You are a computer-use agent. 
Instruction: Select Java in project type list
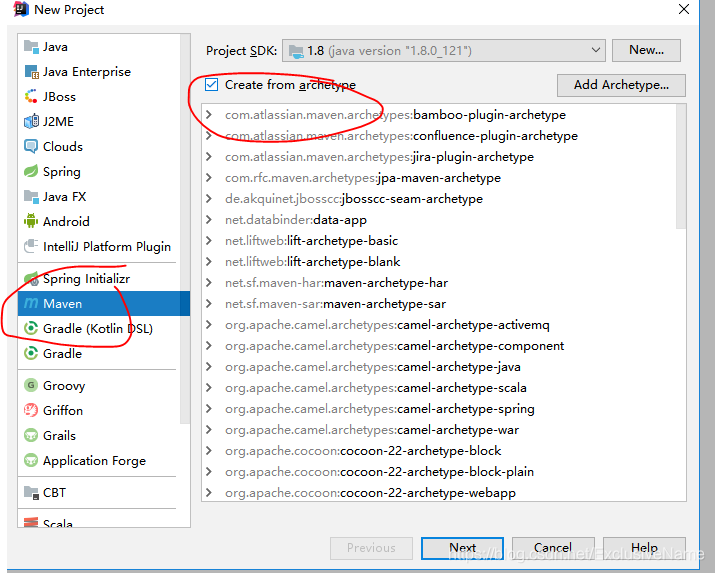pyautogui.click(x=99, y=46)
